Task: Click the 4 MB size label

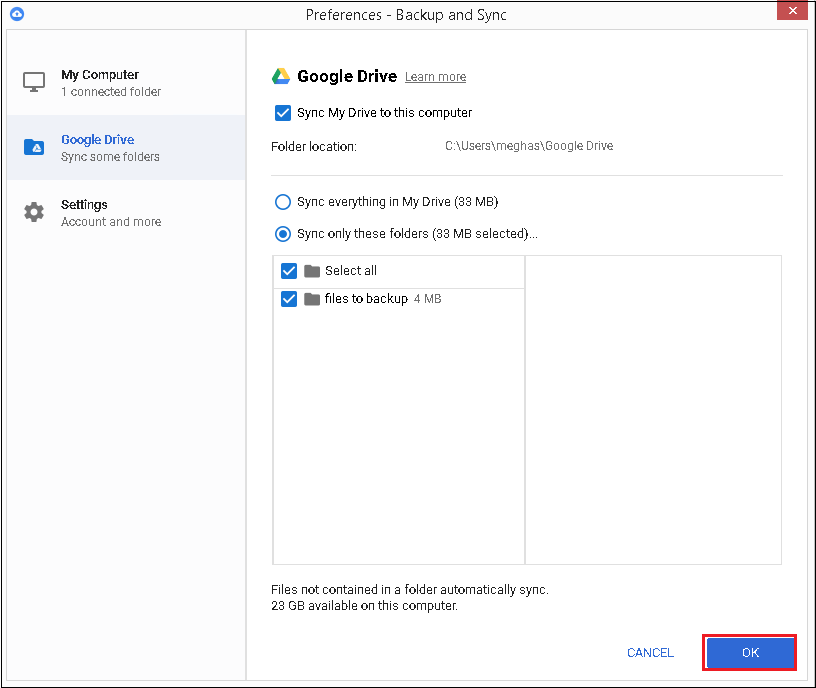Action: pyautogui.click(x=427, y=299)
